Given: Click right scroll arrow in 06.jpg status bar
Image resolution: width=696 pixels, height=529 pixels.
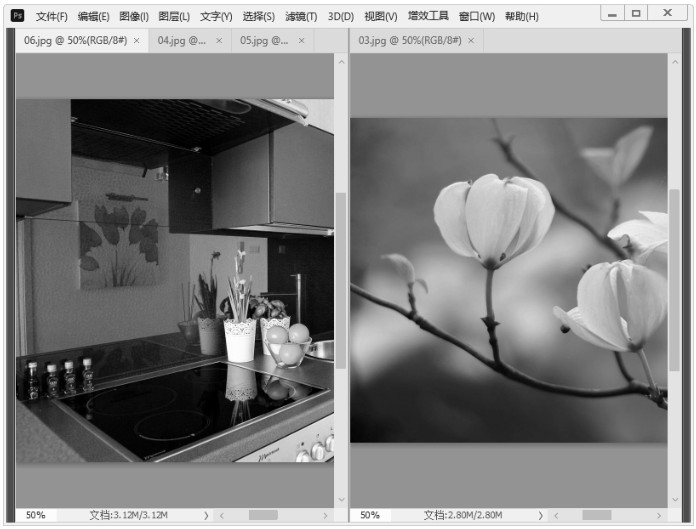Looking at the screenshot, I should coord(325,516).
